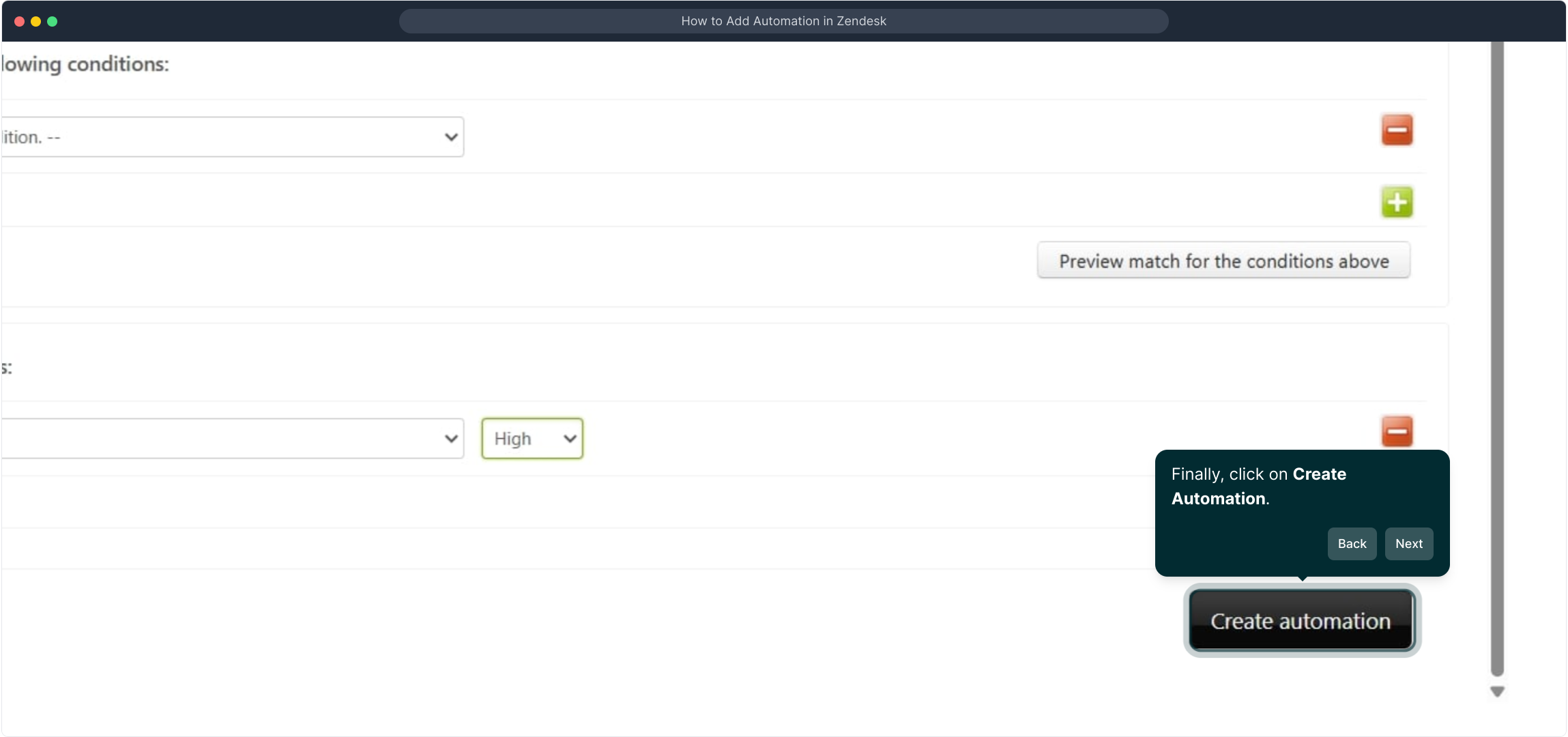Minimize the window with yellow button
This screenshot has width=1568, height=737.
(x=36, y=21)
